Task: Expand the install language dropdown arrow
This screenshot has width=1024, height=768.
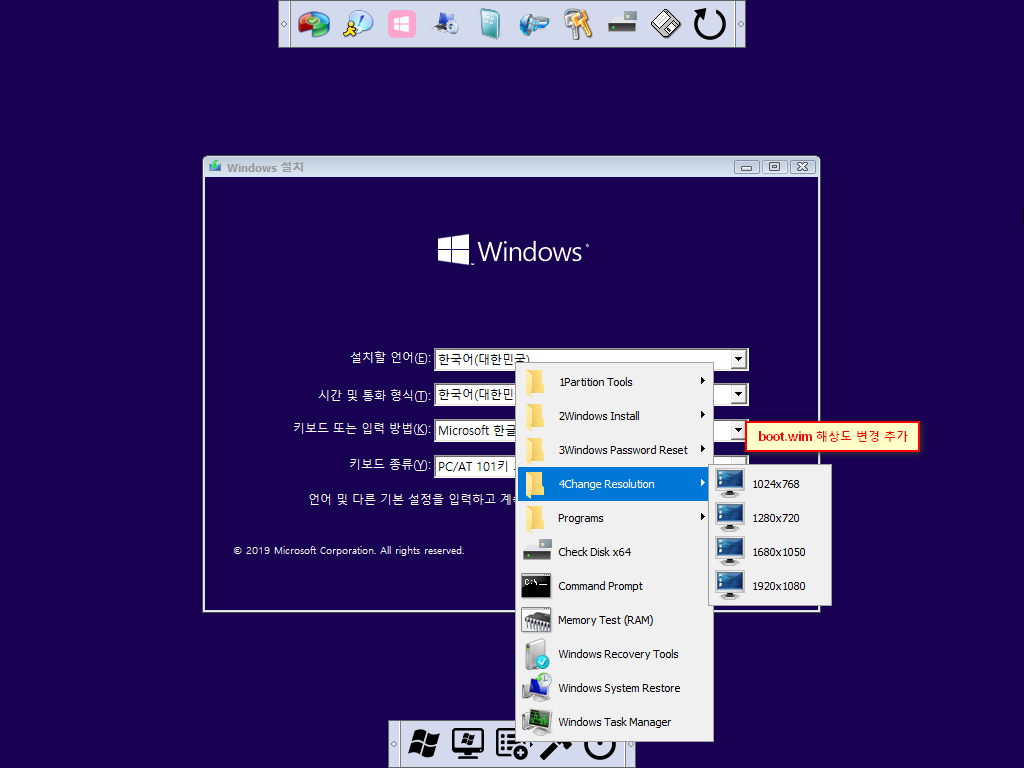Action: 738,359
